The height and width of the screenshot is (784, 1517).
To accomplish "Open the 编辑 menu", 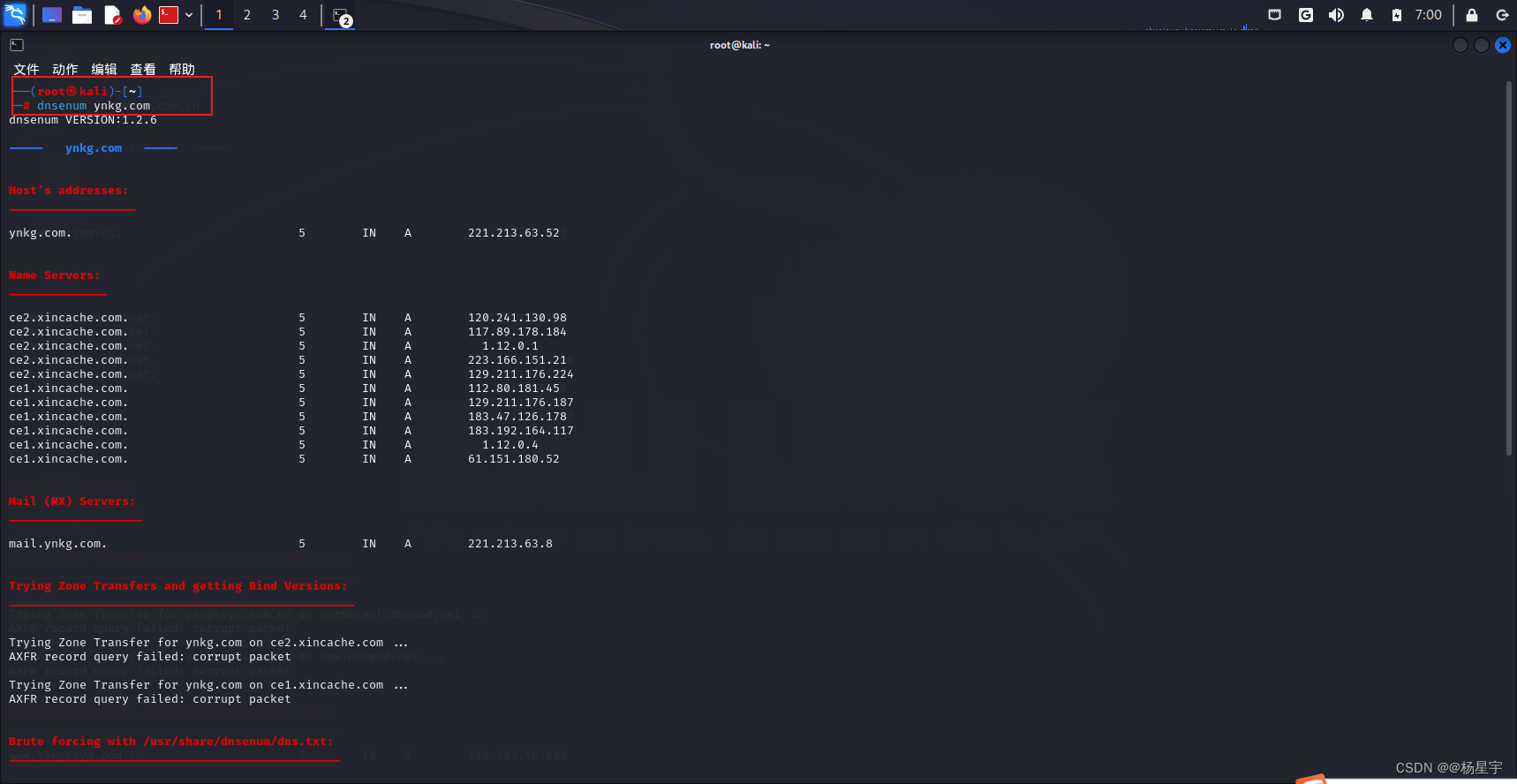I will pos(104,69).
